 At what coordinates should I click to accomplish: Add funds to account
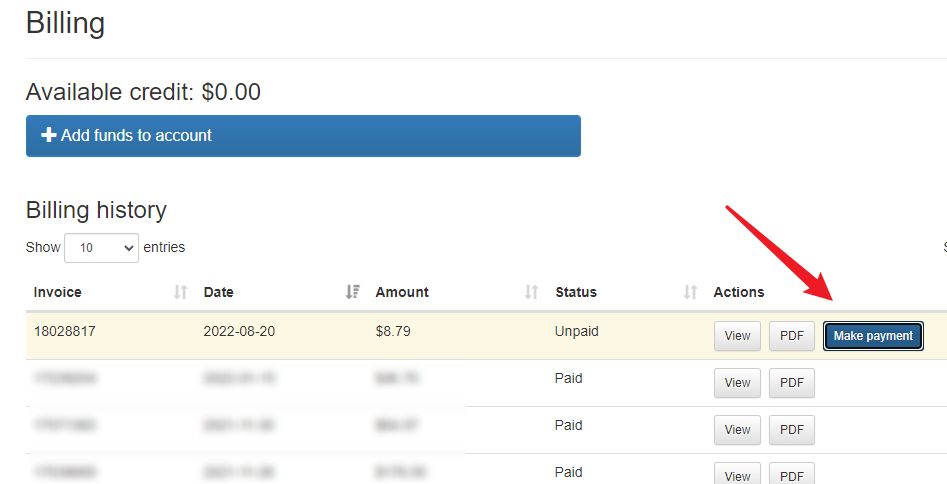point(303,136)
